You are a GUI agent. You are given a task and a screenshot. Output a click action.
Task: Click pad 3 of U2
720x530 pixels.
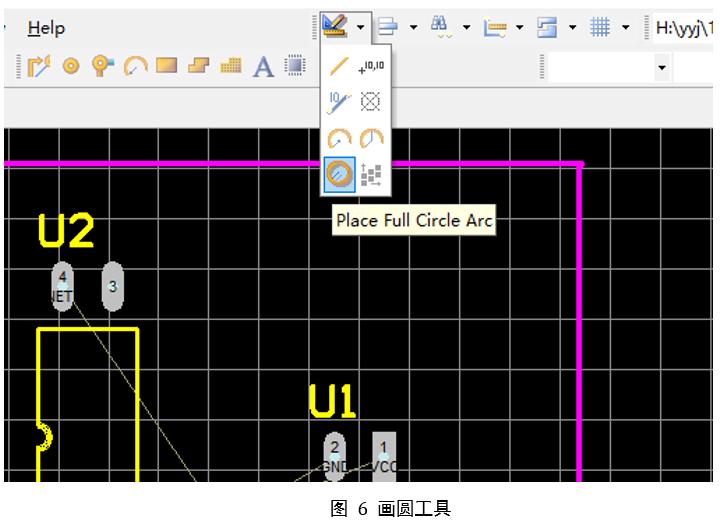click(112, 286)
